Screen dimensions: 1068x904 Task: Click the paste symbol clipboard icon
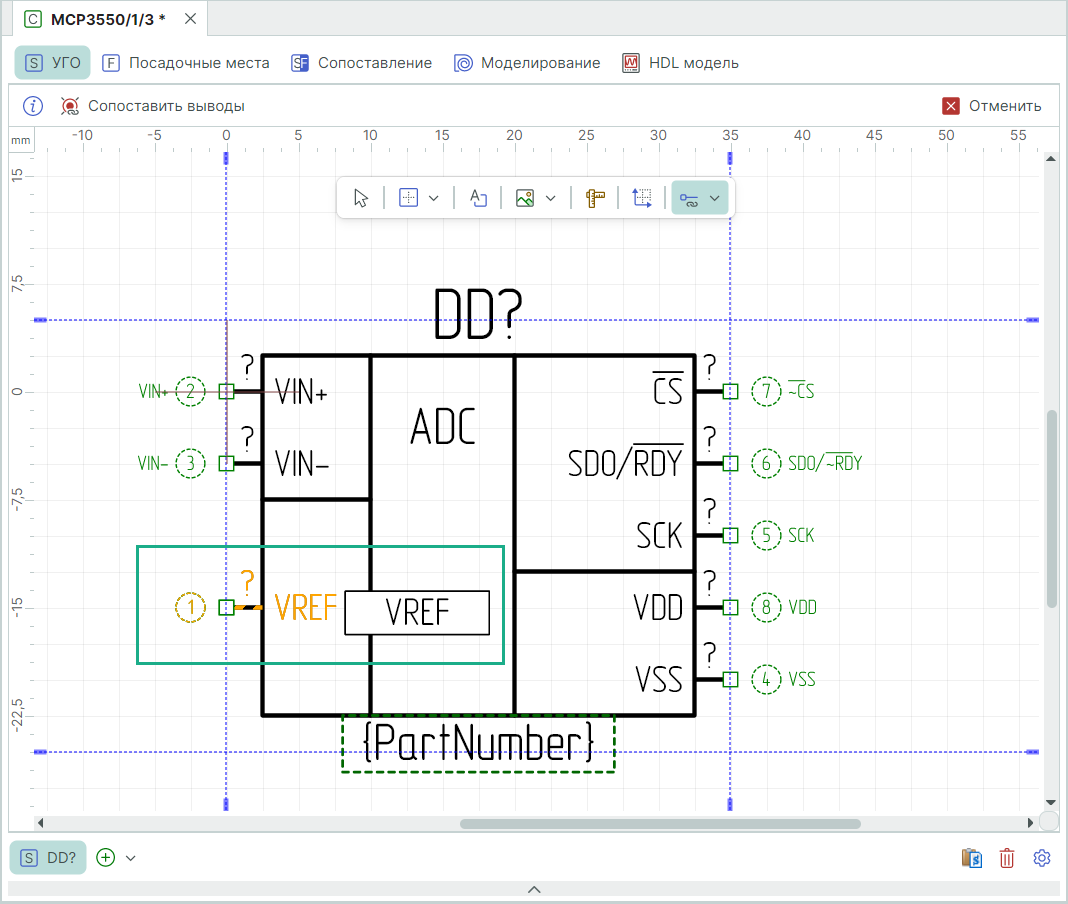tap(971, 858)
